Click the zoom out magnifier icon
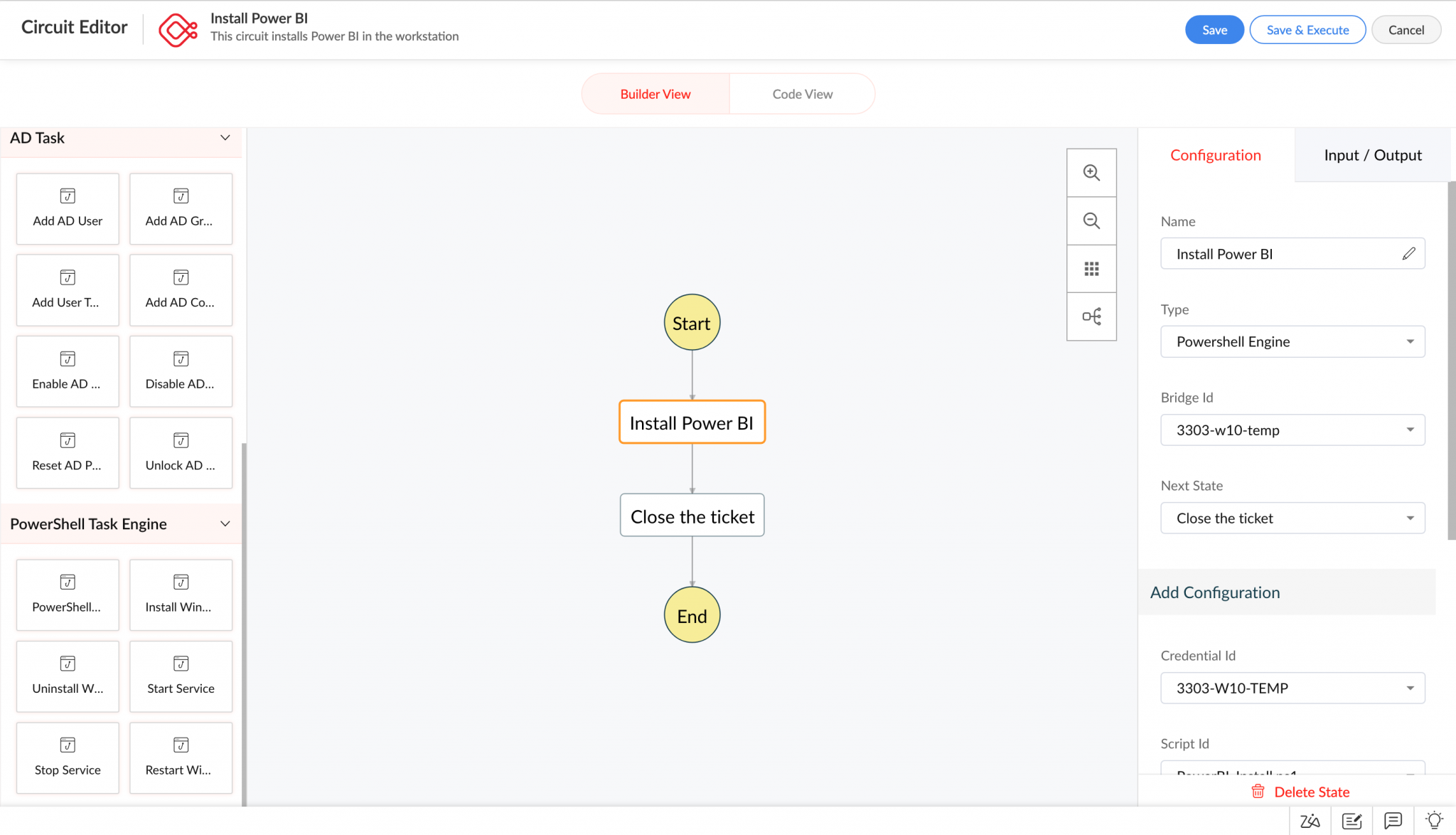The height and width of the screenshot is (835, 1456). pyautogui.click(x=1091, y=220)
